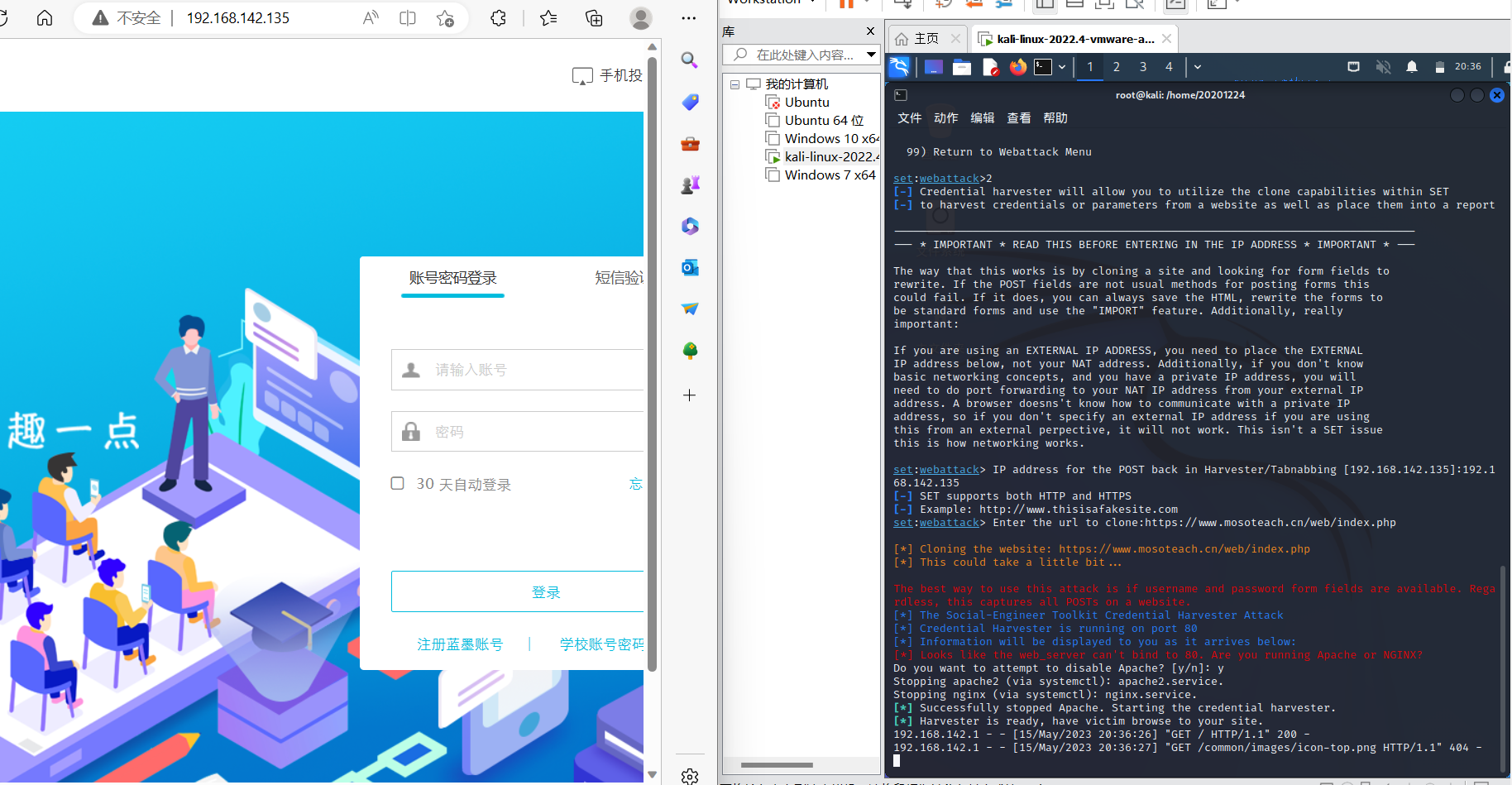Open terminal dropdown arrow in Kali panel
This screenshot has height=785, width=1512.
(x=1062, y=67)
